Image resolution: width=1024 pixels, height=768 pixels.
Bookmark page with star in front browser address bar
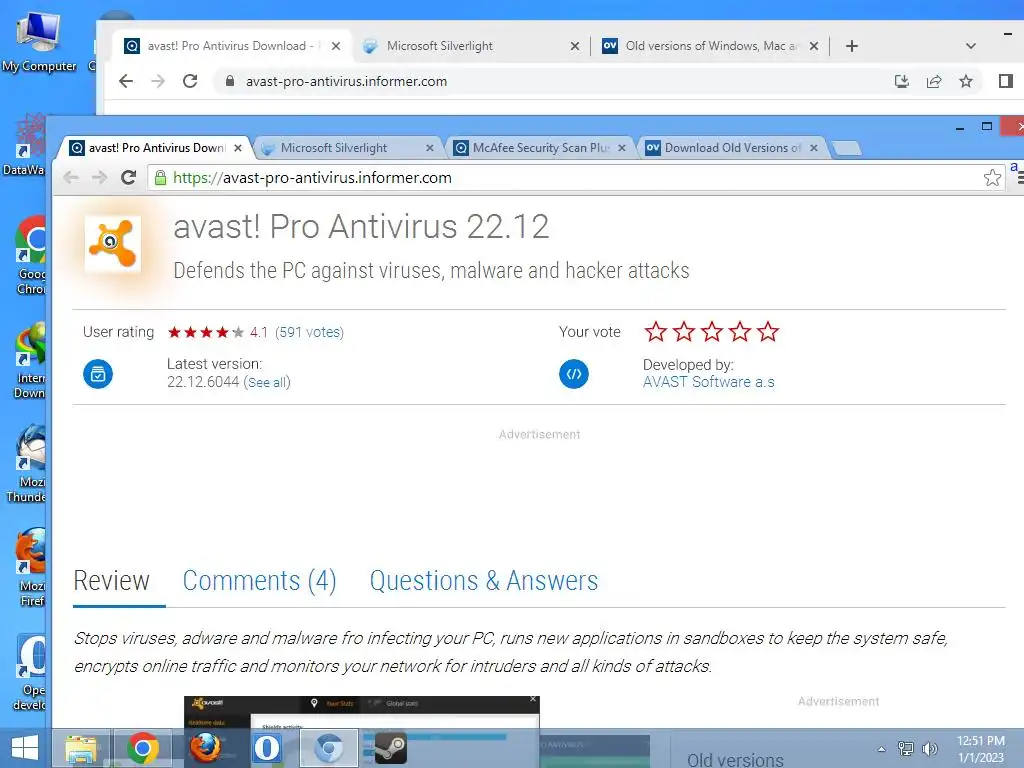pyautogui.click(x=992, y=178)
